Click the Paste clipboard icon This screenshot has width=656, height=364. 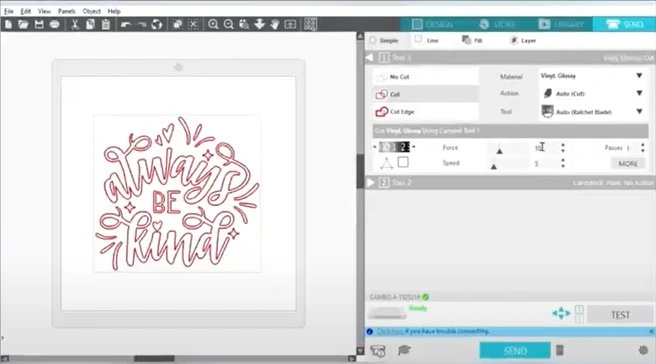(106, 24)
